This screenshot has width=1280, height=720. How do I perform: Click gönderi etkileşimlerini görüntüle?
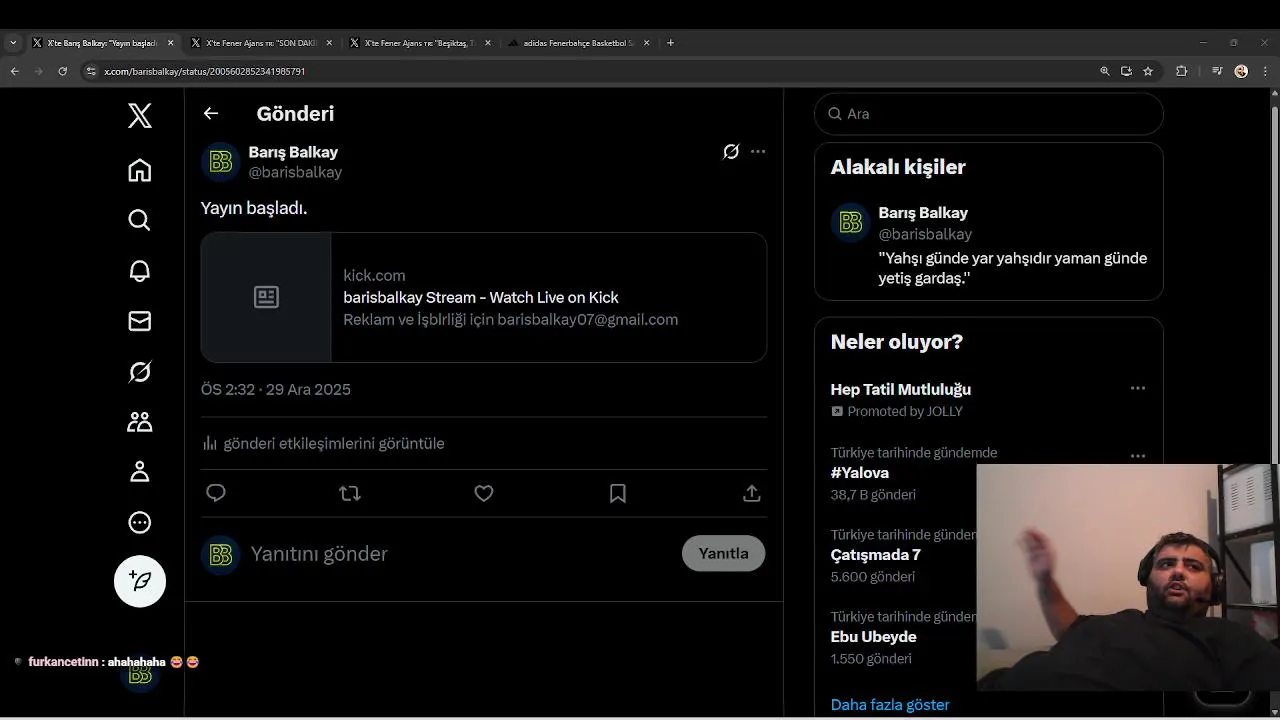click(x=334, y=443)
